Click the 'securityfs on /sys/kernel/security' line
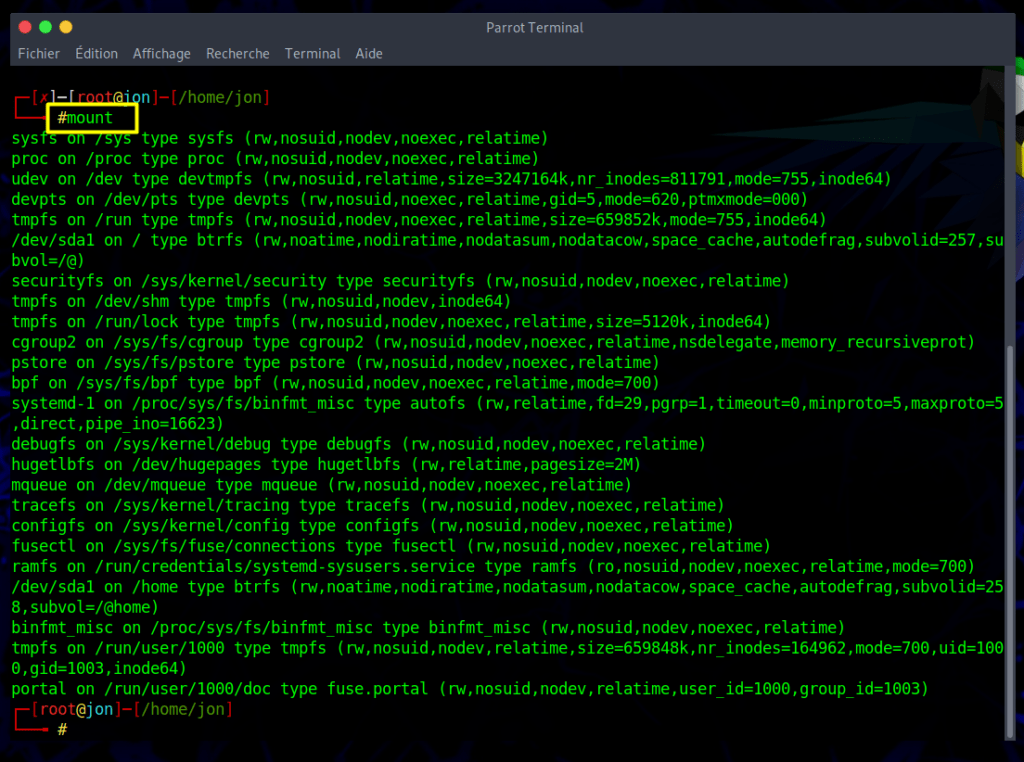The image size is (1024, 762). [x=400, y=281]
